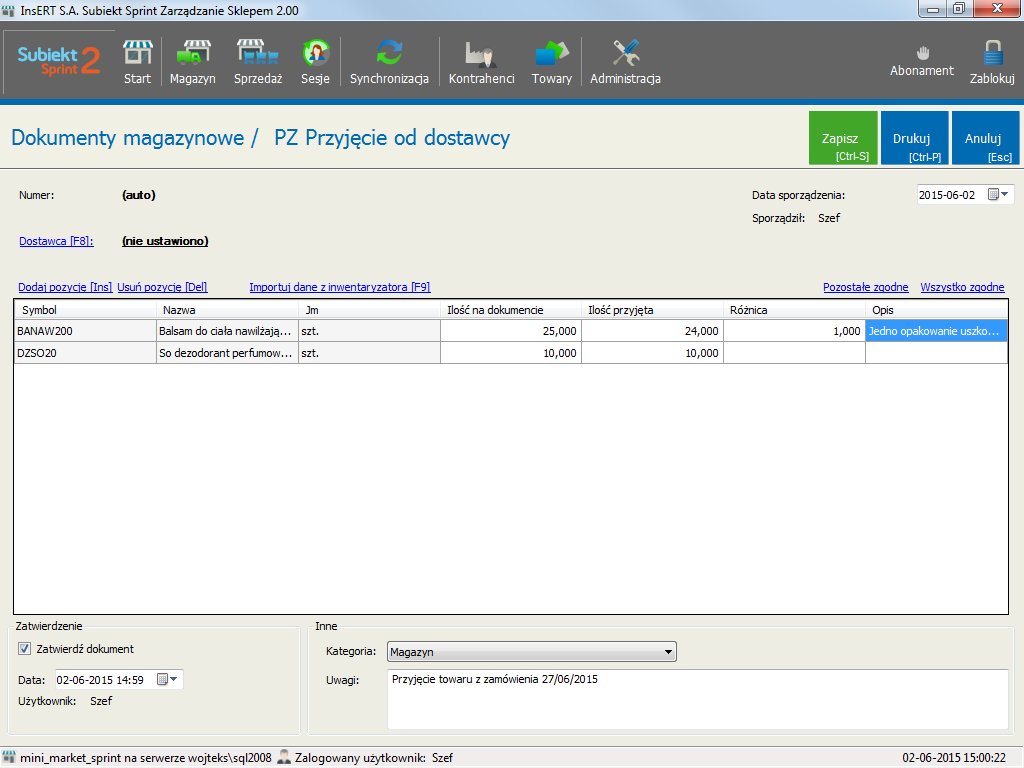Click the Nazwa column header
The width and height of the screenshot is (1024, 768).
pos(227,310)
